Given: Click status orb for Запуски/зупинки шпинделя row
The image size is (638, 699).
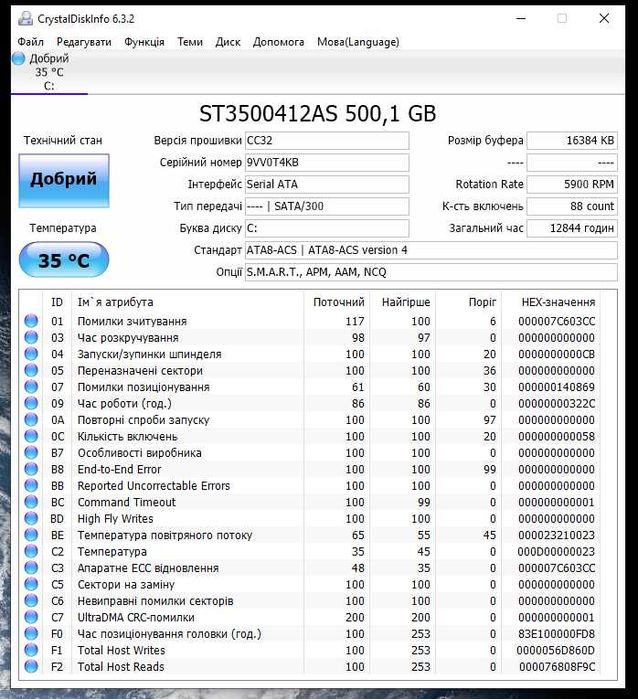Looking at the screenshot, I should tap(31, 354).
